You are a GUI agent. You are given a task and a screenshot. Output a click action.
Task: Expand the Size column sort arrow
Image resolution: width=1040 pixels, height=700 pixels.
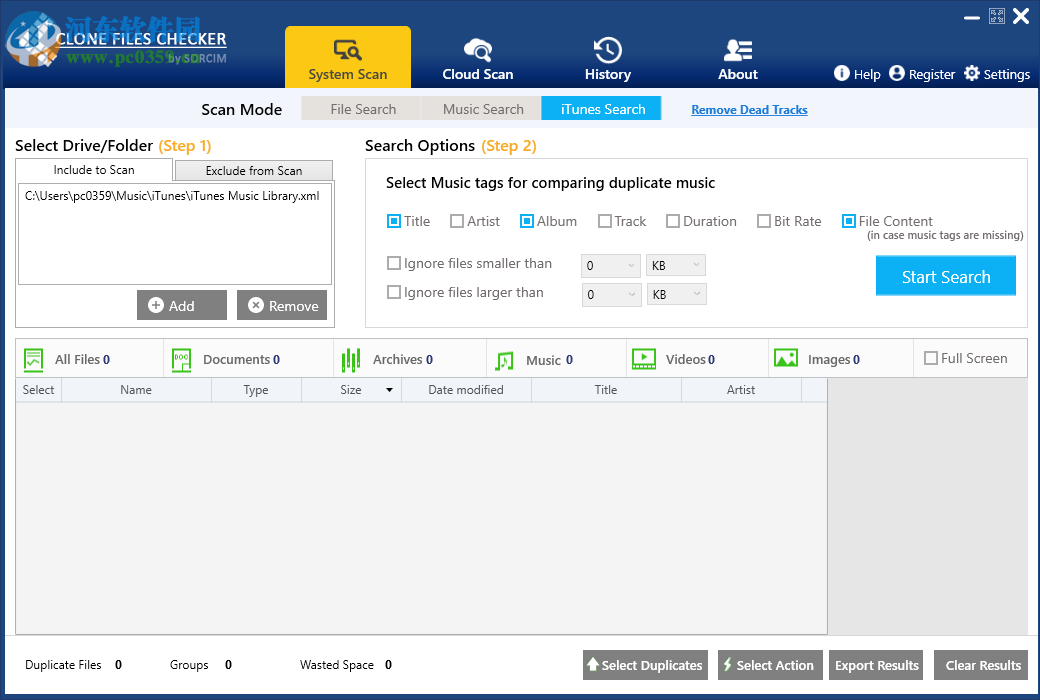point(389,391)
